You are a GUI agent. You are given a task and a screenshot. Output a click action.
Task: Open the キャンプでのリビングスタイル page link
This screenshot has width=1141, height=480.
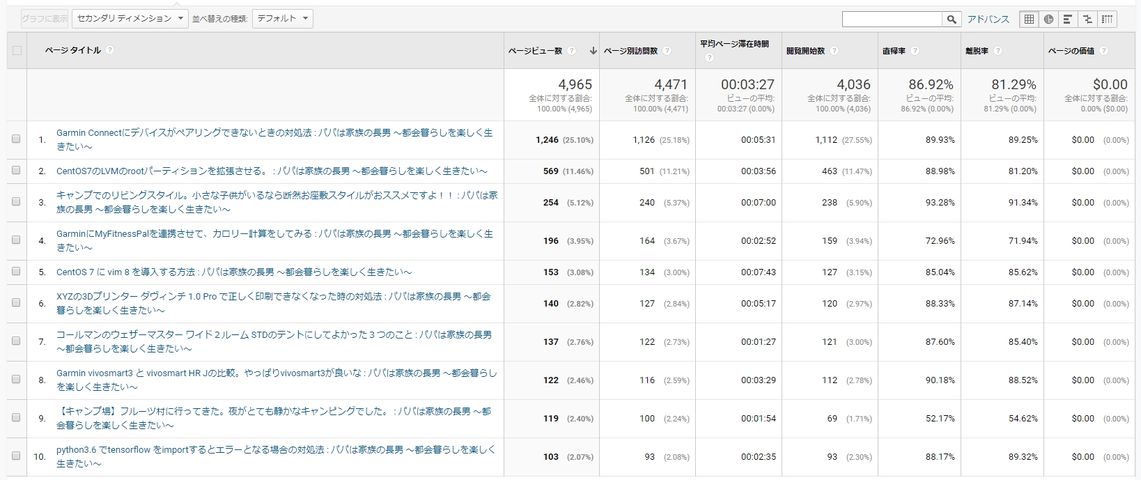pos(277,202)
